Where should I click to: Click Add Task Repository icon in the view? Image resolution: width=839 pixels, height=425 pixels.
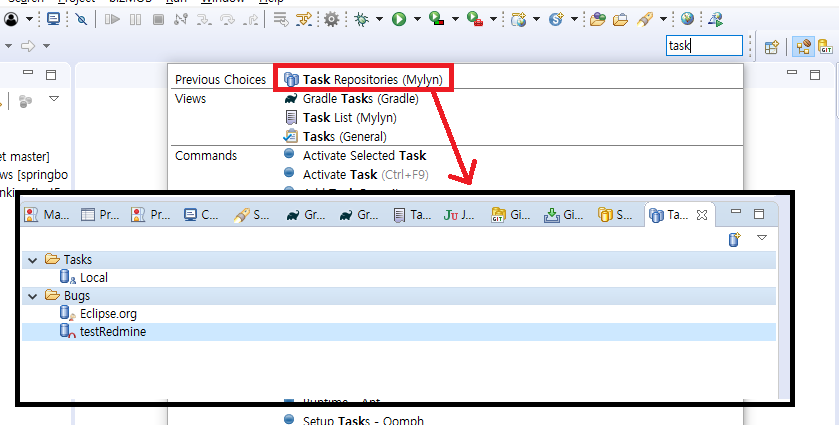tap(735, 239)
